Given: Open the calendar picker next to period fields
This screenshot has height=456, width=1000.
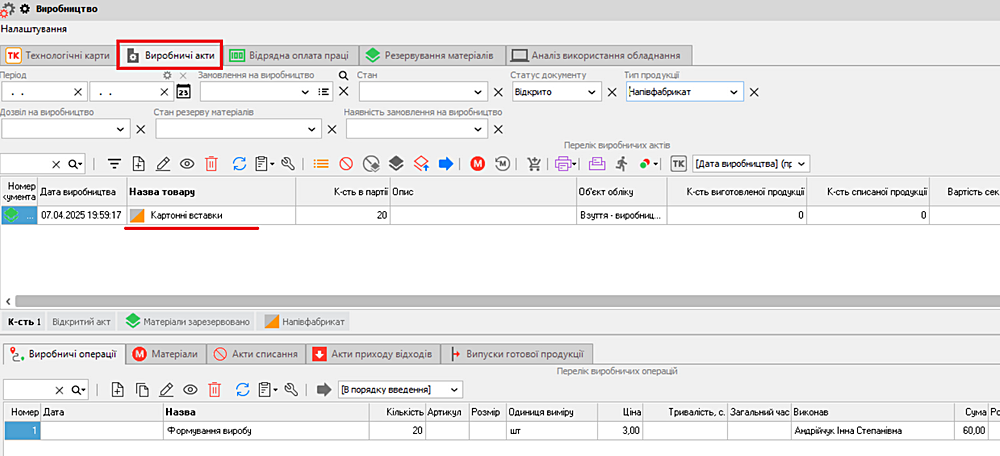Looking at the screenshot, I should tap(183, 92).
